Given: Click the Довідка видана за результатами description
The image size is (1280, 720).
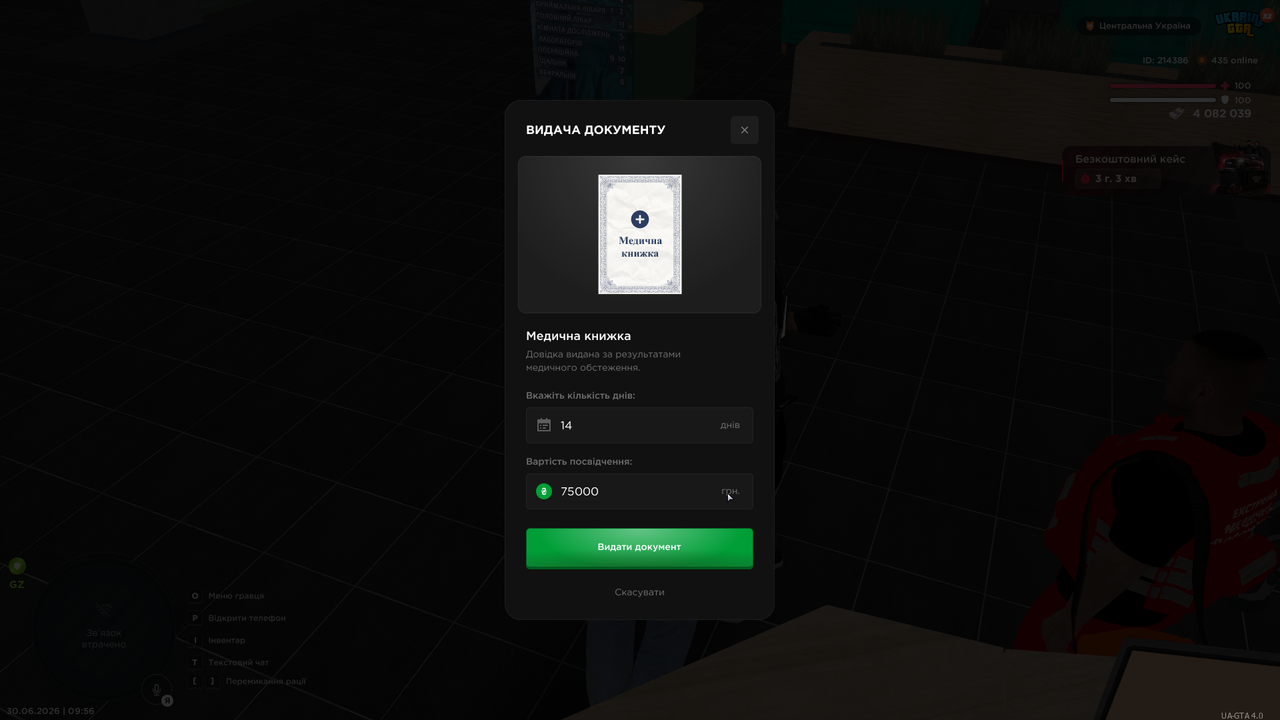Looking at the screenshot, I should pos(603,361).
